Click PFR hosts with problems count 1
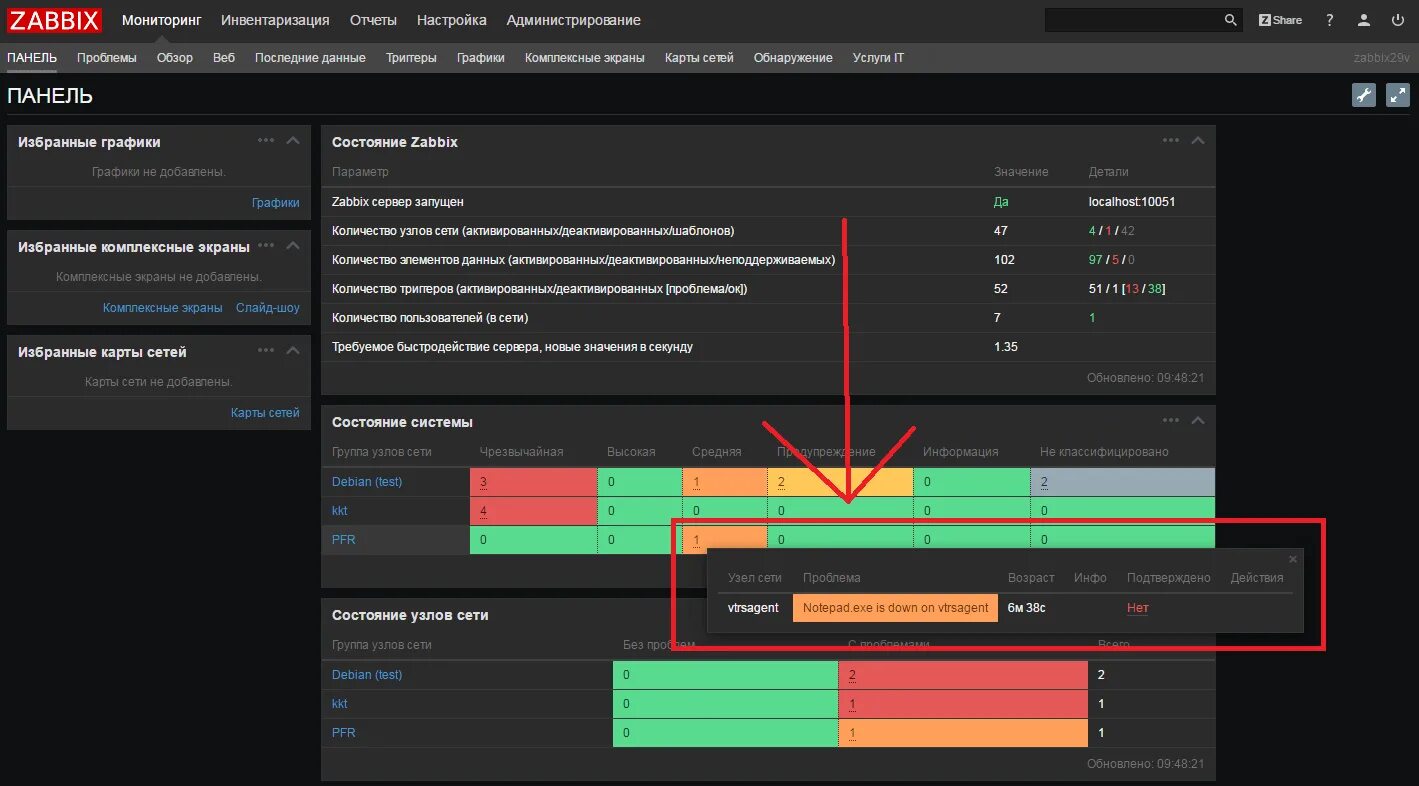The width and height of the screenshot is (1419, 786). [853, 733]
